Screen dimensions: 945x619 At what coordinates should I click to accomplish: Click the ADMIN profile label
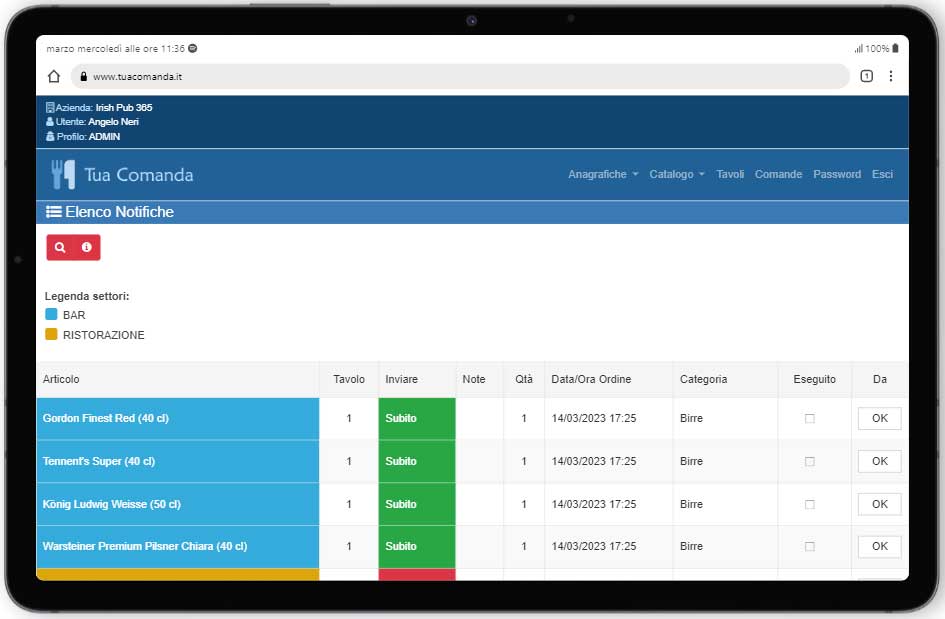104,137
